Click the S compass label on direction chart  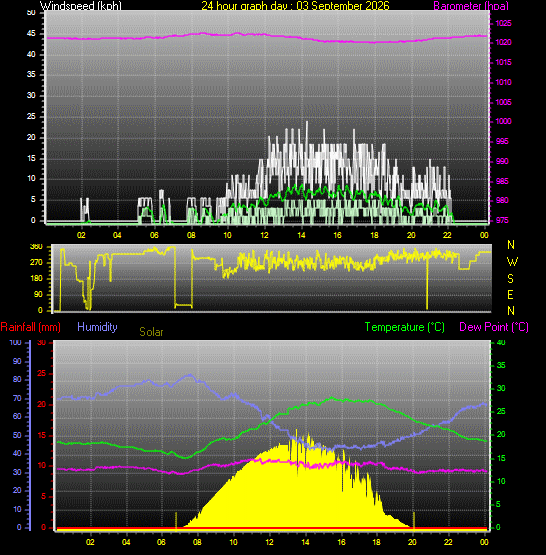click(x=510, y=279)
